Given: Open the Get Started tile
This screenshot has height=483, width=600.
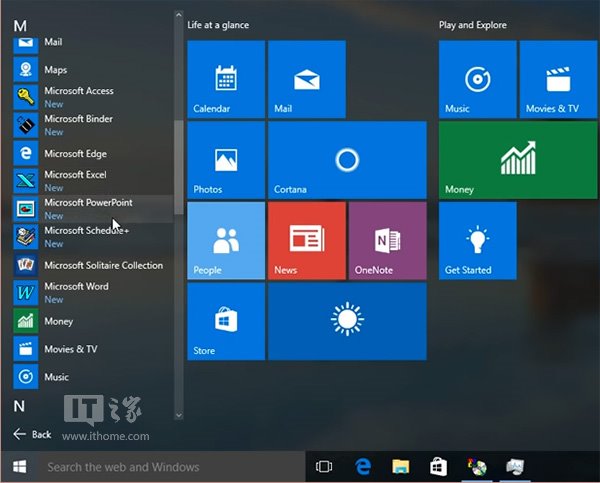Looking at the screenshot, I should point(477,240).
